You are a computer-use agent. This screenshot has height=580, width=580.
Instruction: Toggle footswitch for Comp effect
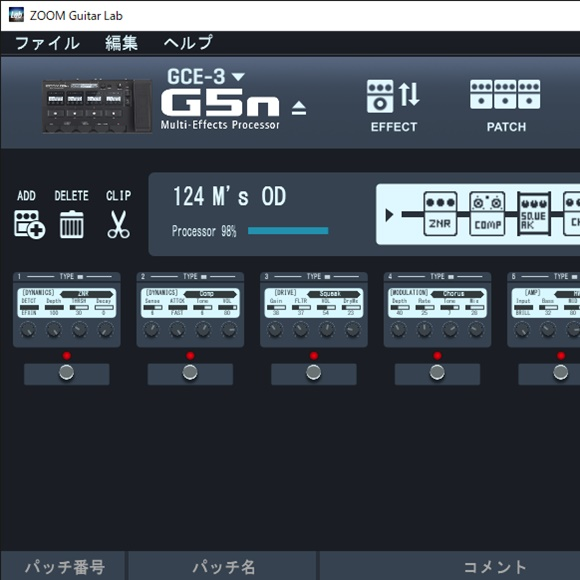tap(190, 373)
